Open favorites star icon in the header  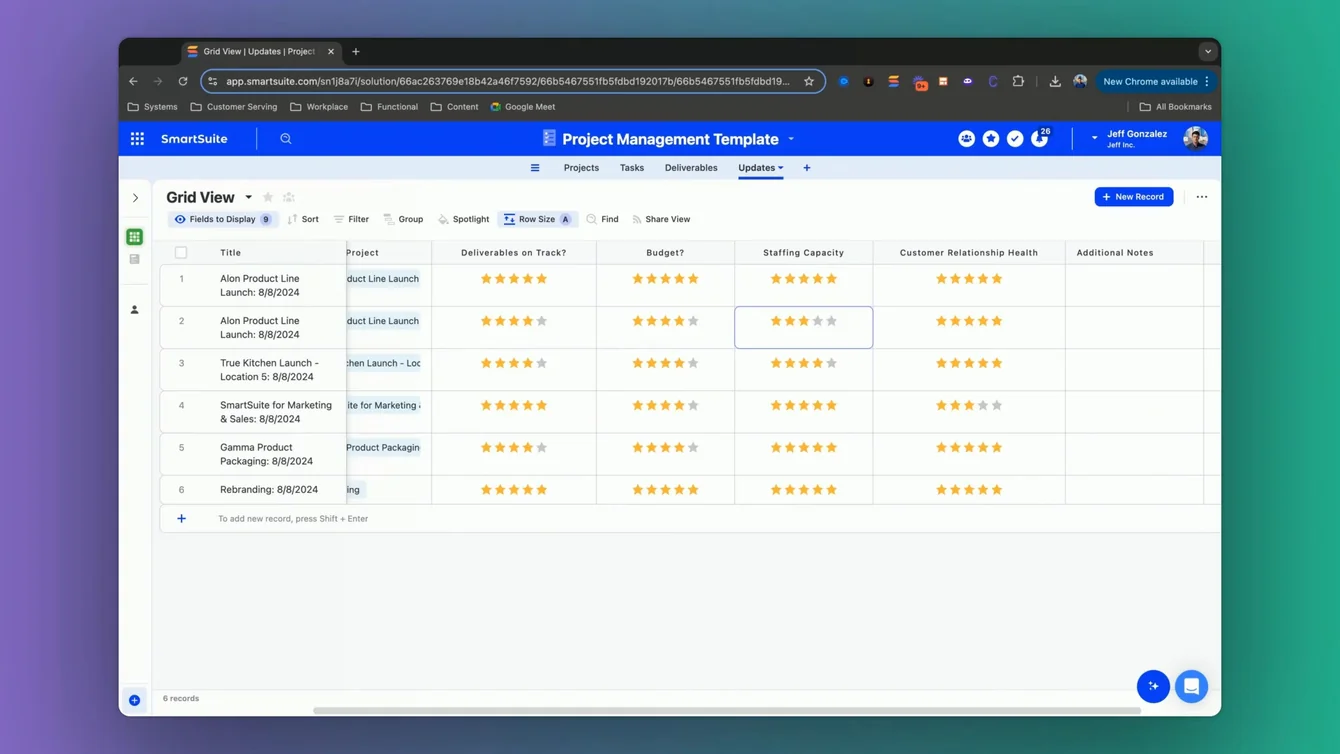pyautogui.click(x=991, y=139)
